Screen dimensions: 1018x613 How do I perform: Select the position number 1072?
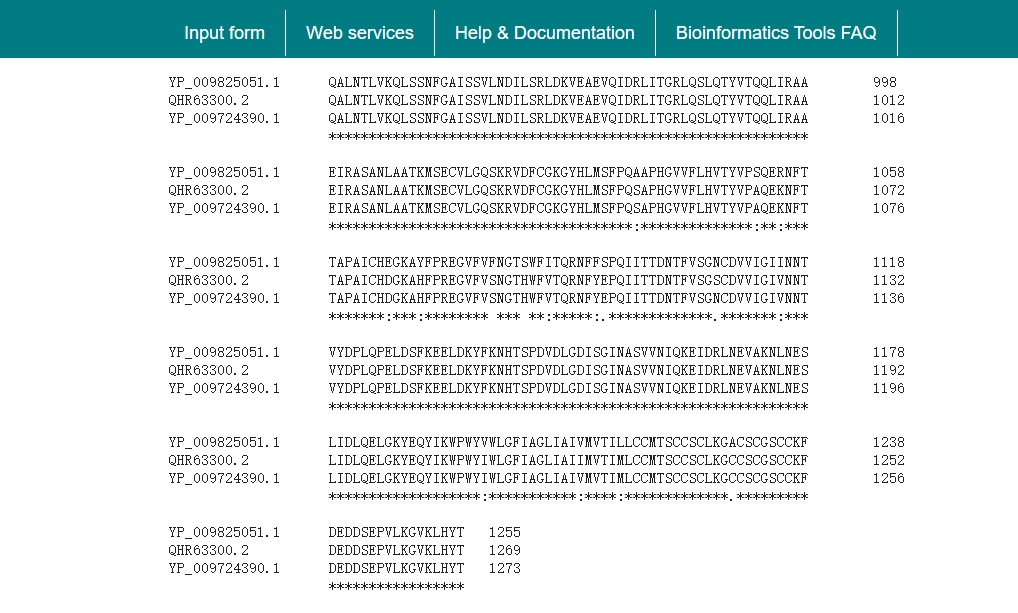pos(888,190)
